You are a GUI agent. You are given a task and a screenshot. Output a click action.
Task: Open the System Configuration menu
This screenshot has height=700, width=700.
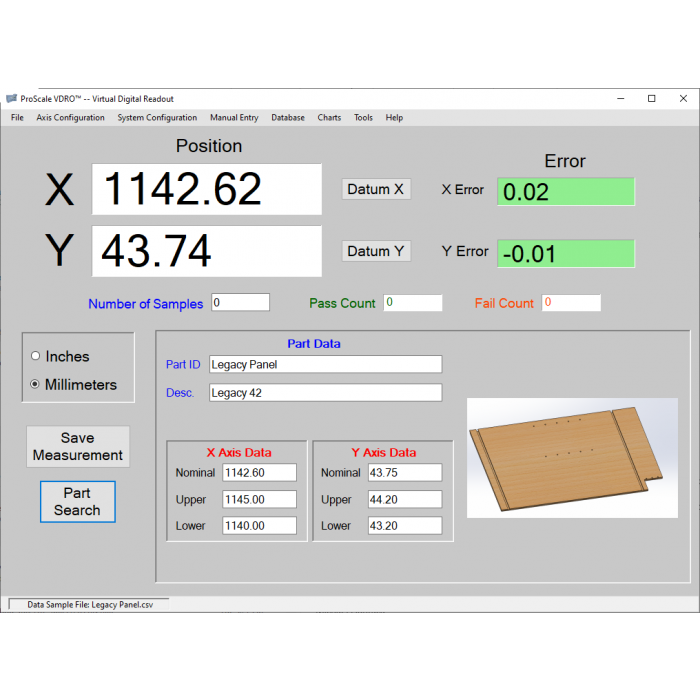(157, 117)
